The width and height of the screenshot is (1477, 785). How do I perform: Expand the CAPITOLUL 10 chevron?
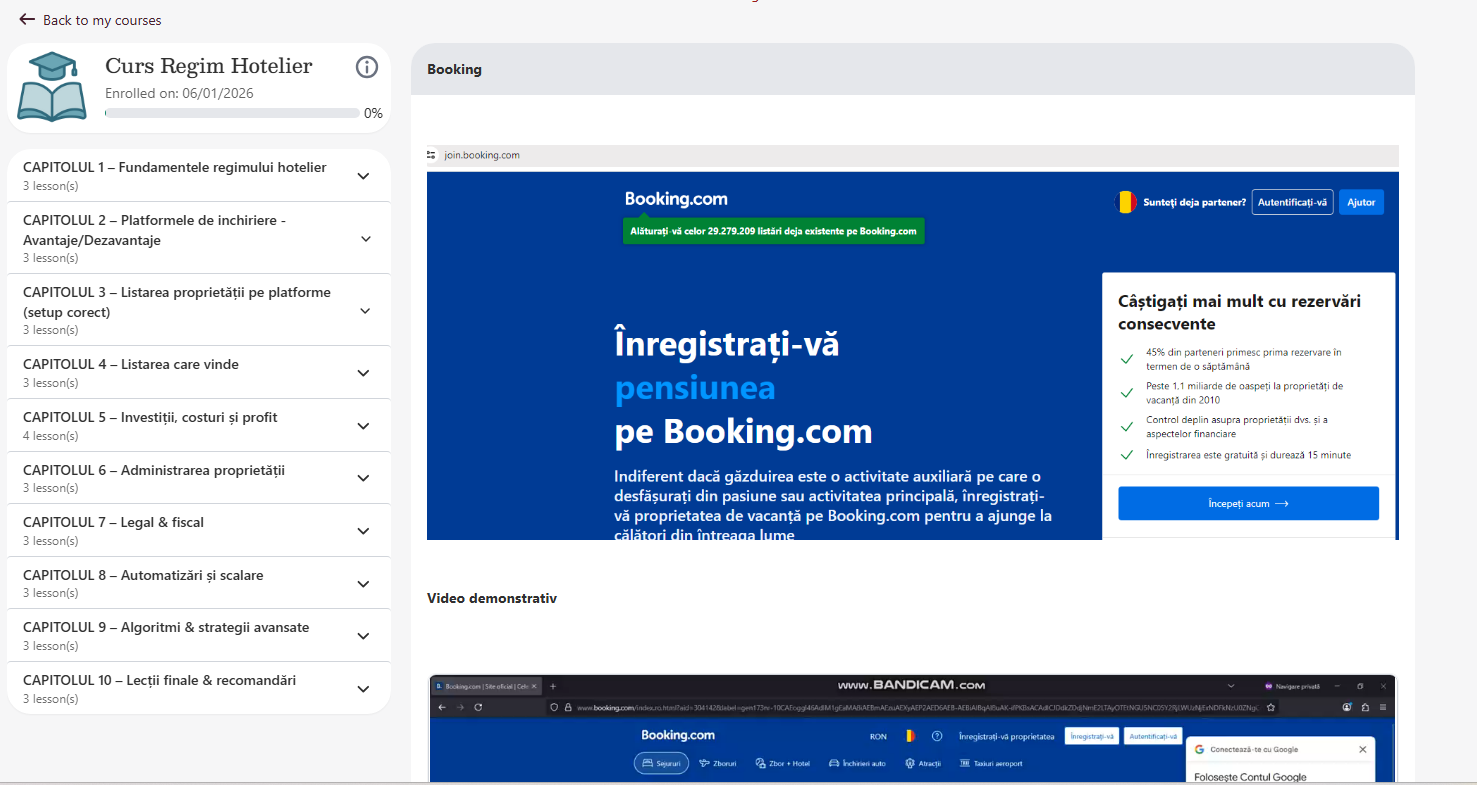point(363,689)
